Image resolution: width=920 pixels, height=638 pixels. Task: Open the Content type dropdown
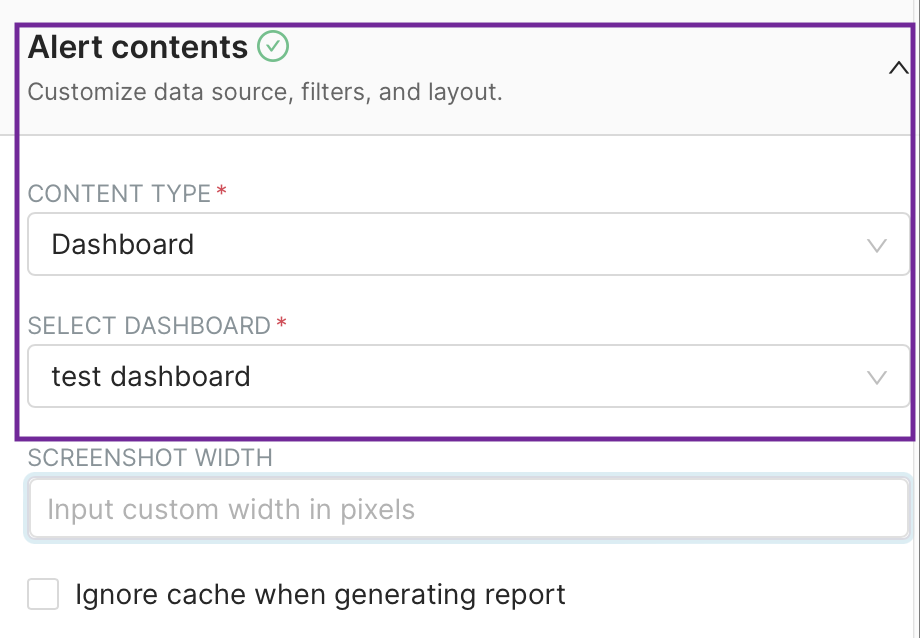point(468,244)
